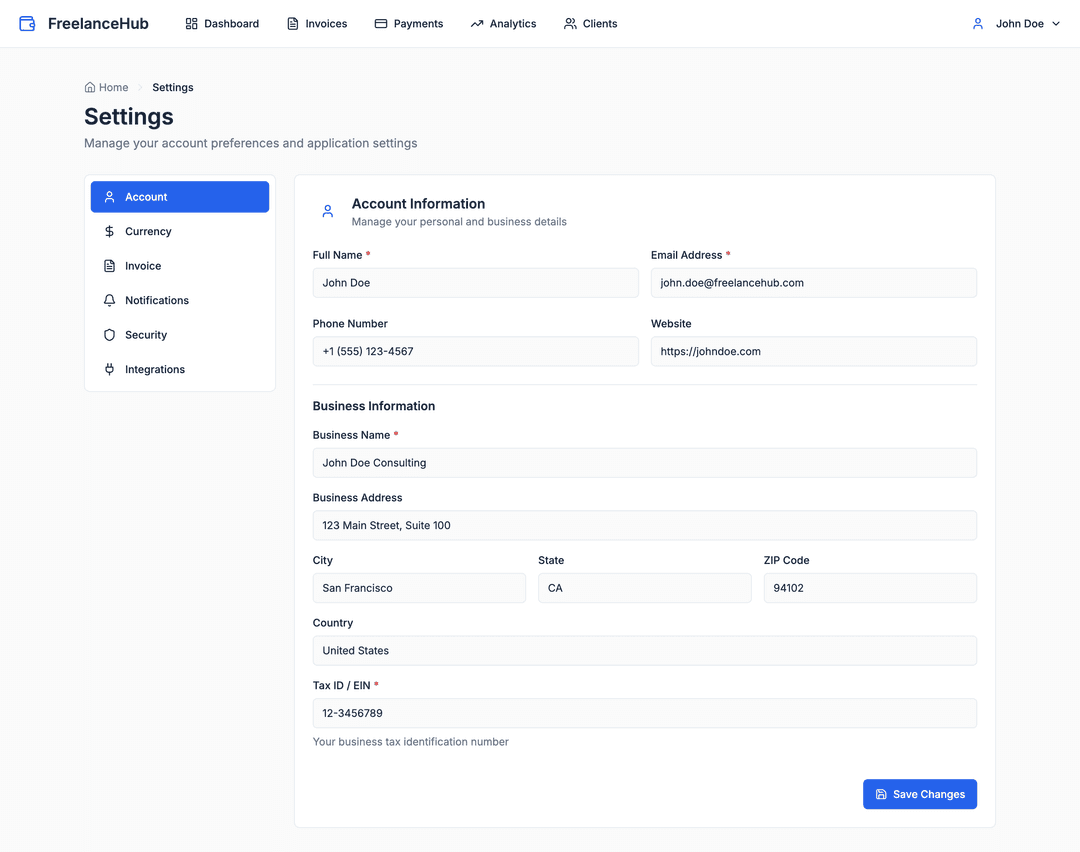Click the Security shield icon in sidebar
The height and width of the screenshot is (852, 1080).
click(109, 334)
